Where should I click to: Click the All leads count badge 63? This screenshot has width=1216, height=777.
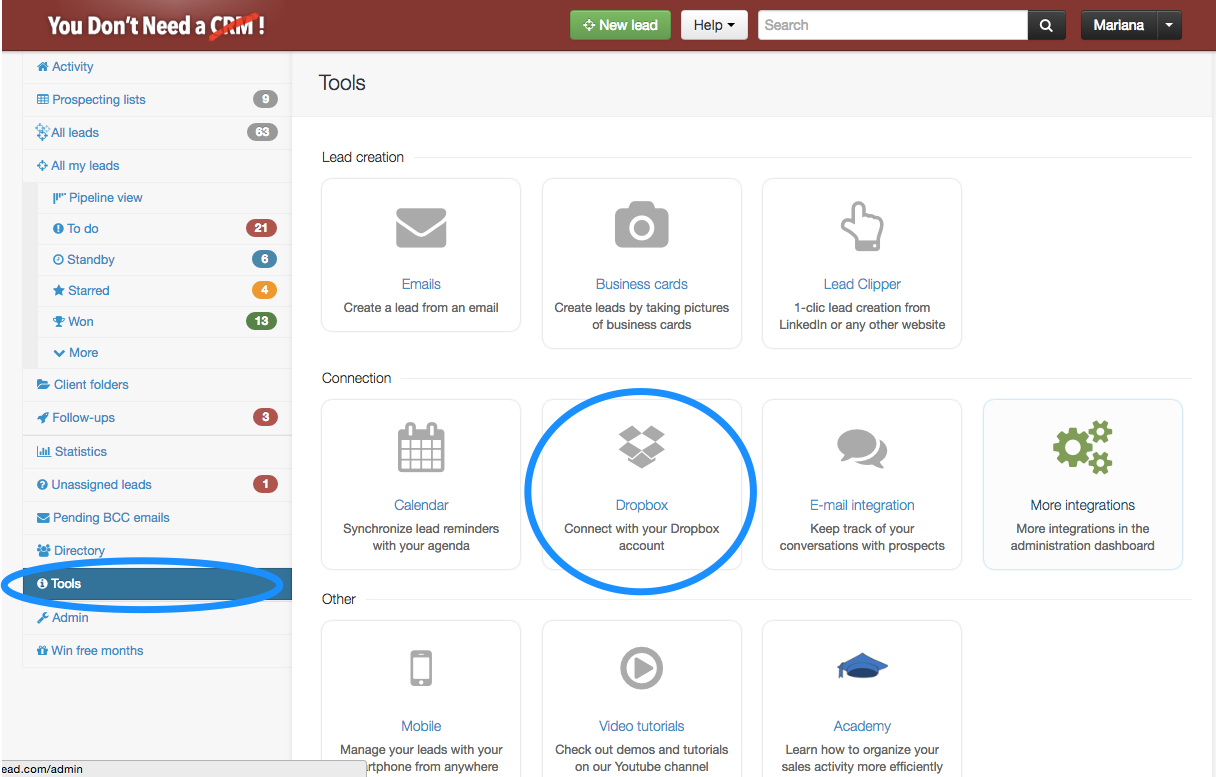[262, 132]
